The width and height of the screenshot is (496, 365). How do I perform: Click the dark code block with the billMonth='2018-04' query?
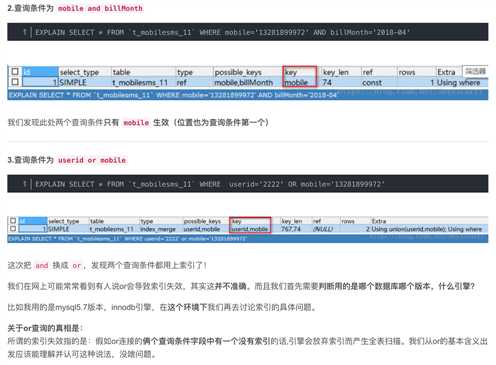(x=248, y=32)
